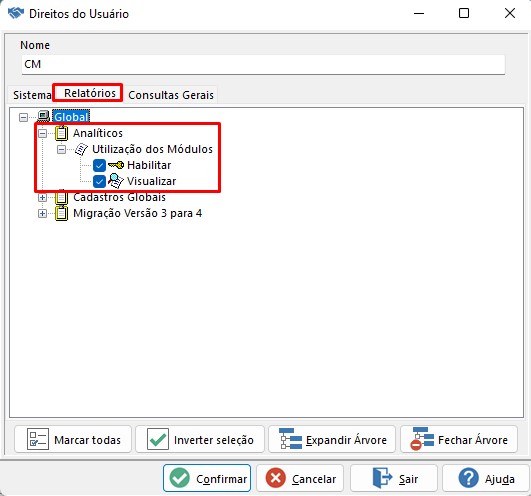Click the Global computer icon
The width and height of the screenshot is (531, 496).
44,117
